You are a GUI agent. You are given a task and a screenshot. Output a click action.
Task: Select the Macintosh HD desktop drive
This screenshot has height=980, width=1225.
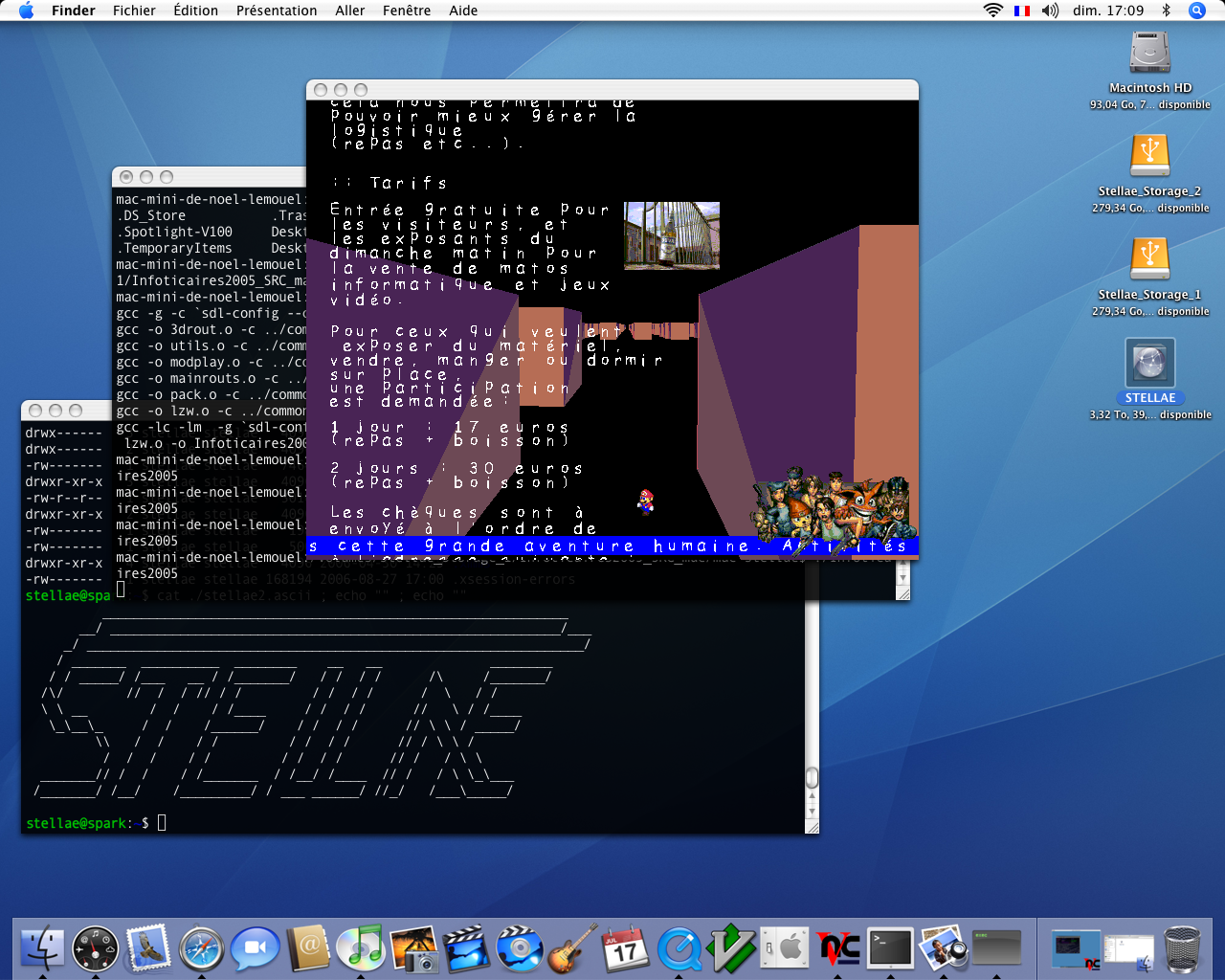click(1149, 54)
